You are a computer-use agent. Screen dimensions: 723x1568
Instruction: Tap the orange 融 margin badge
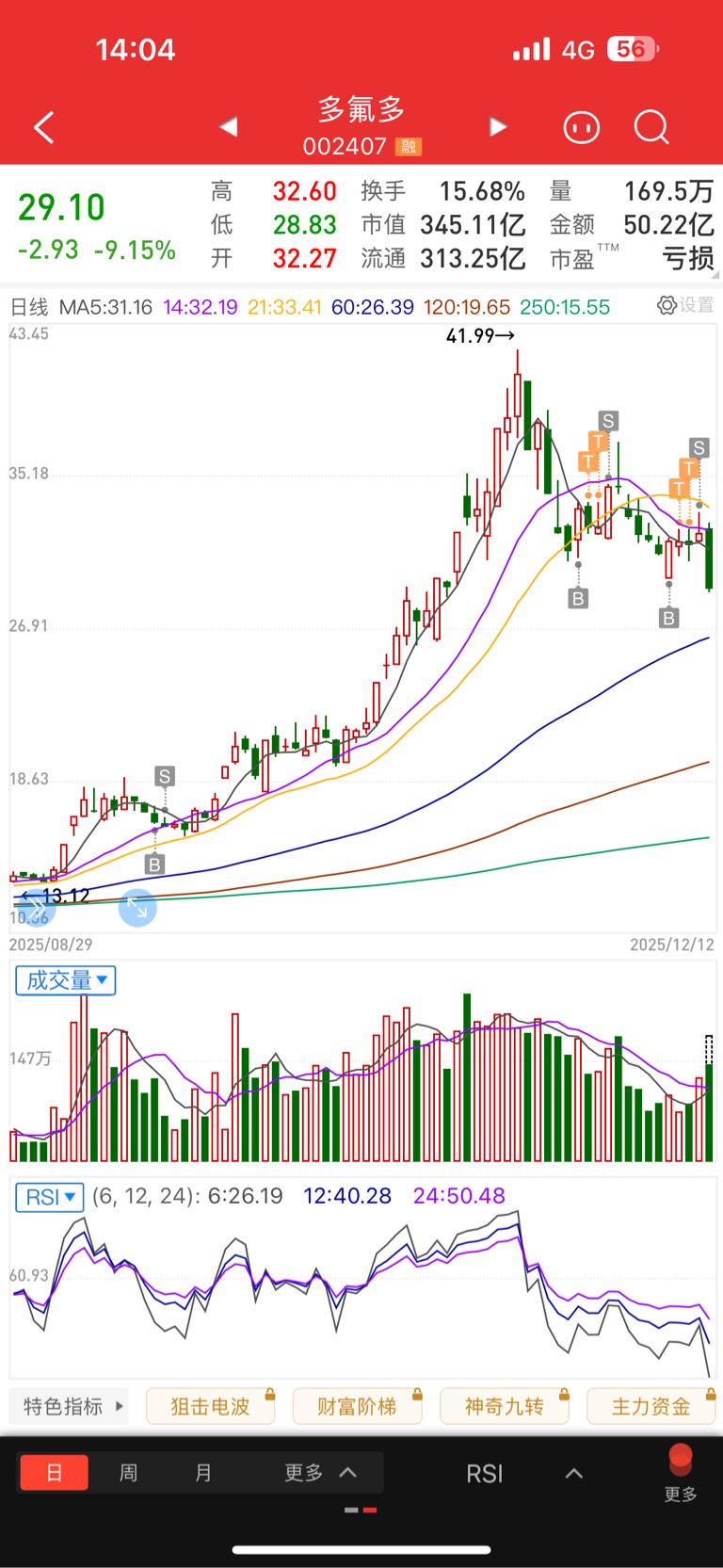[409, 147]
